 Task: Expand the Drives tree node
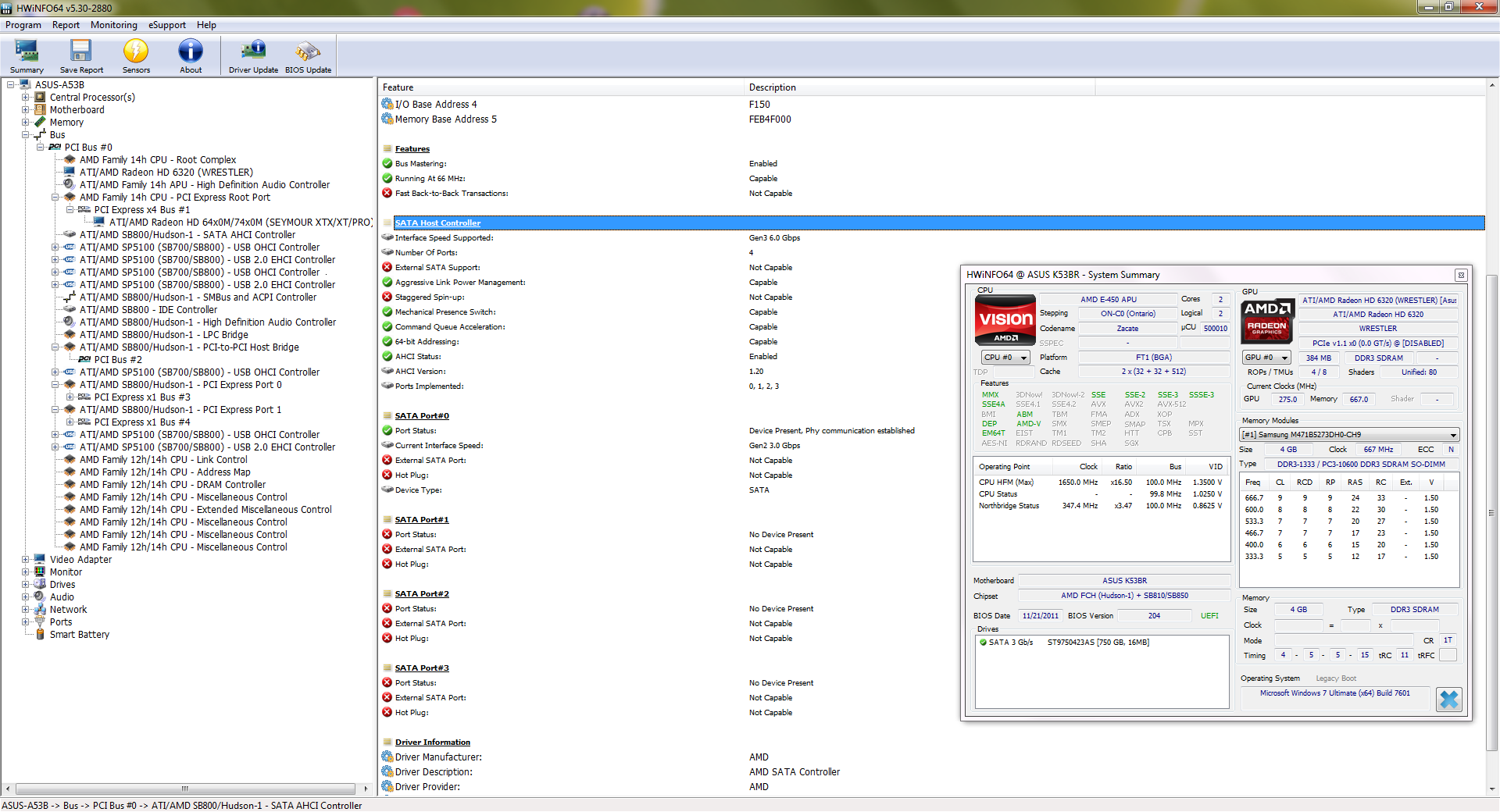[26, 585]
